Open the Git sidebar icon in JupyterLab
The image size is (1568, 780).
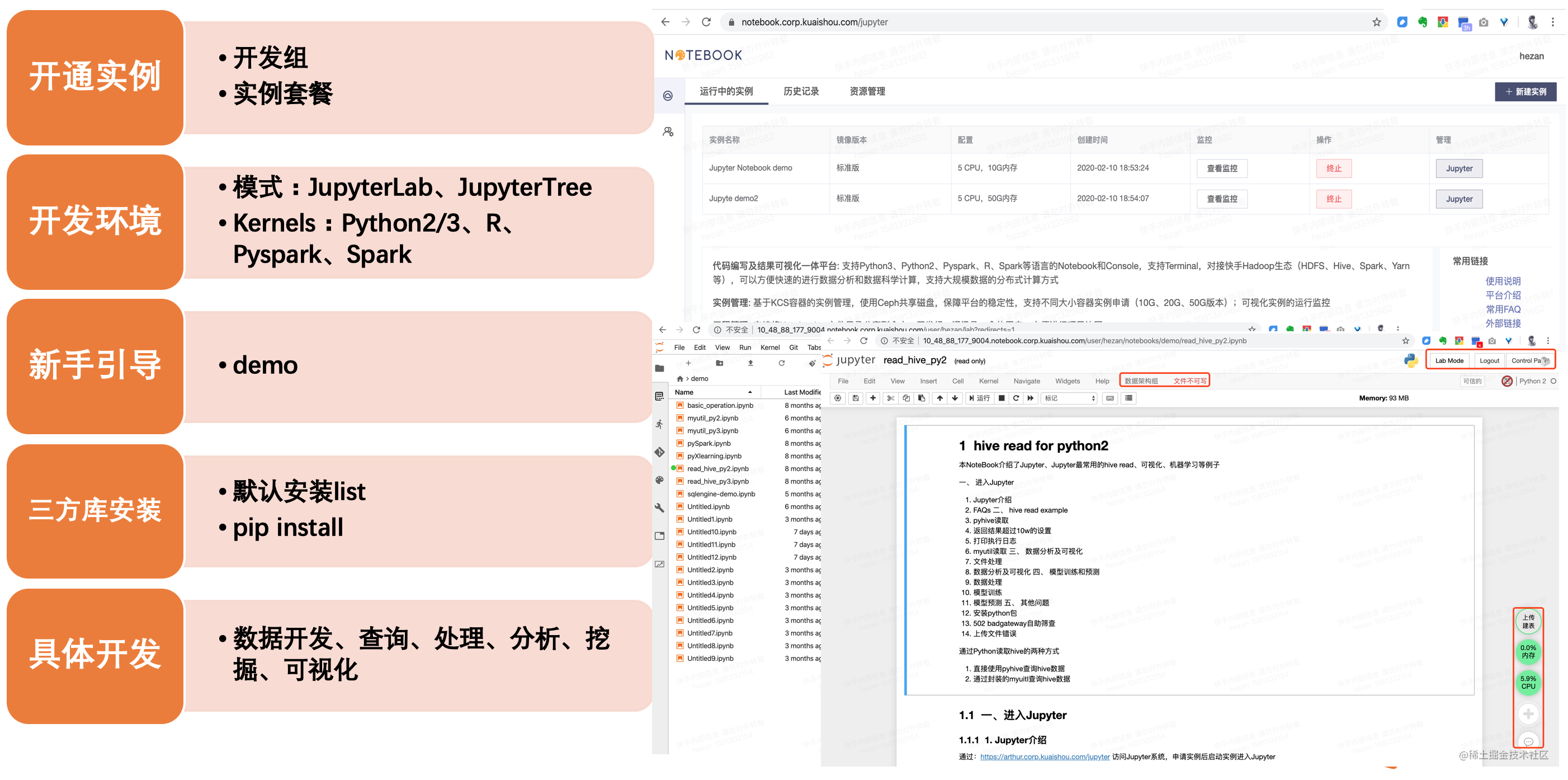point(659,452)
